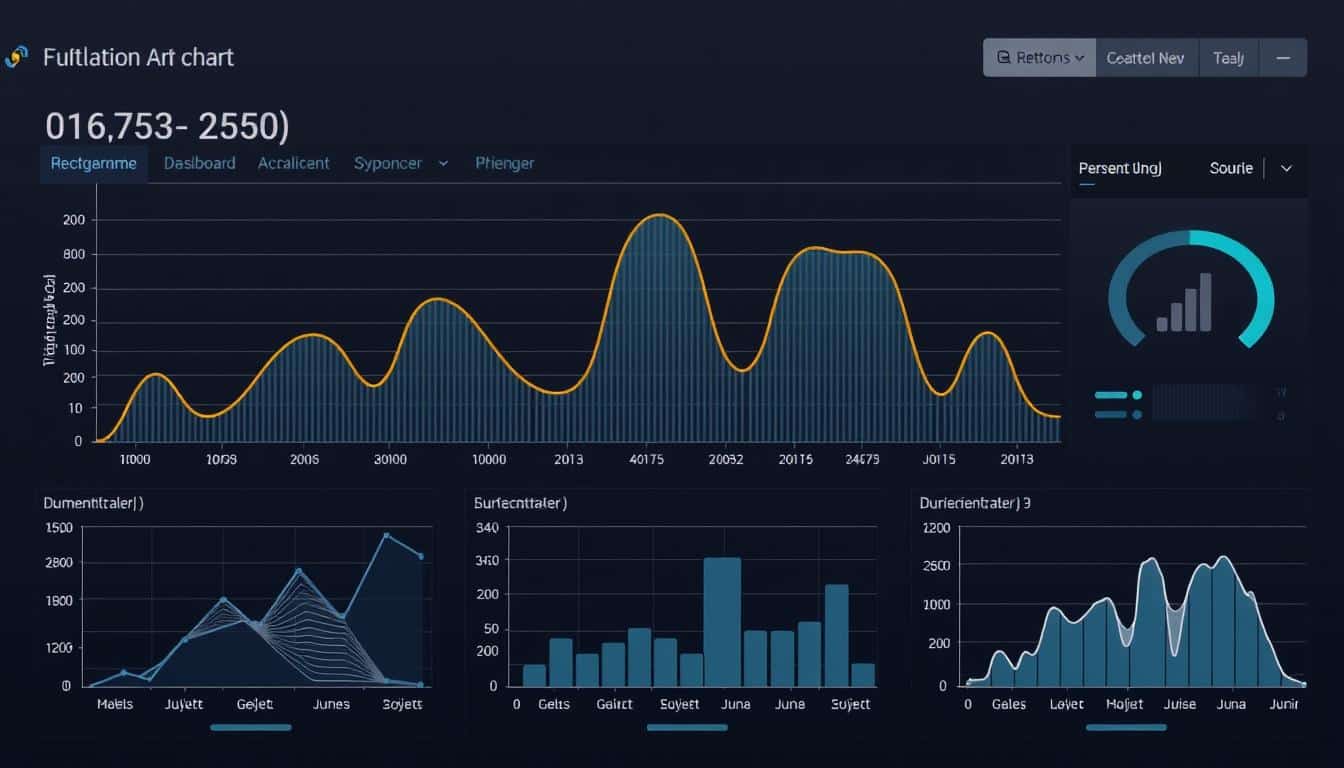Click the Galrct label in Burfecnttaler chart

pos(614,704)
